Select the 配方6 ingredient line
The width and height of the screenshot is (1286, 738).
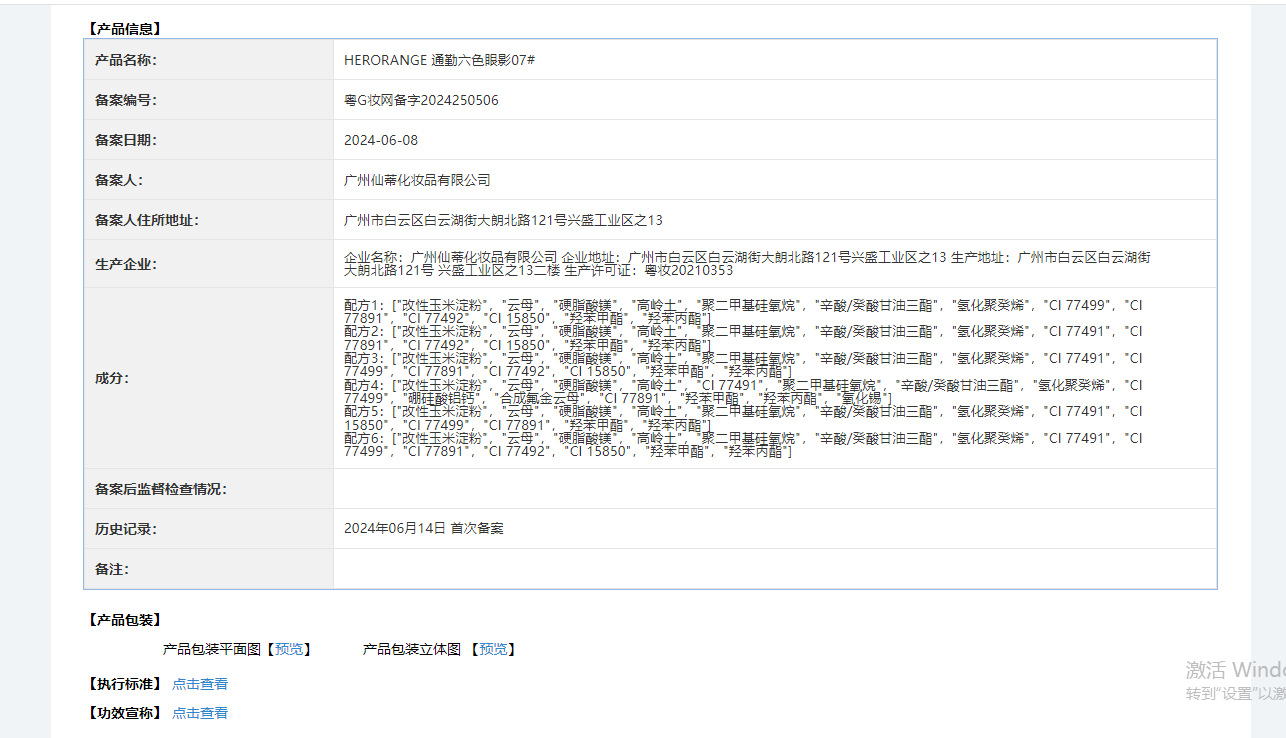[743, 445]
